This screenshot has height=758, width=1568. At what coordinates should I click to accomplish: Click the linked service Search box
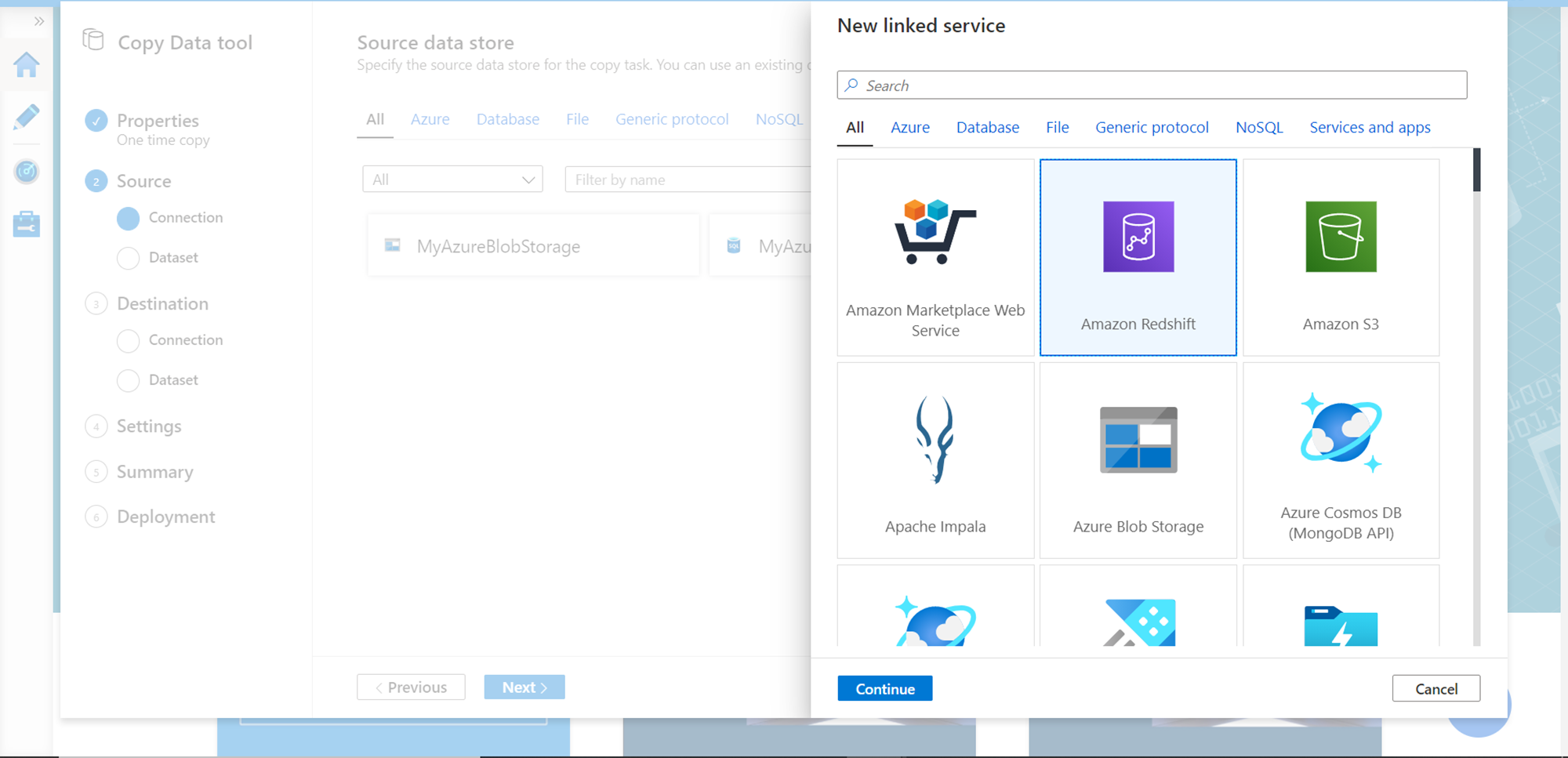click(1152, 85)
